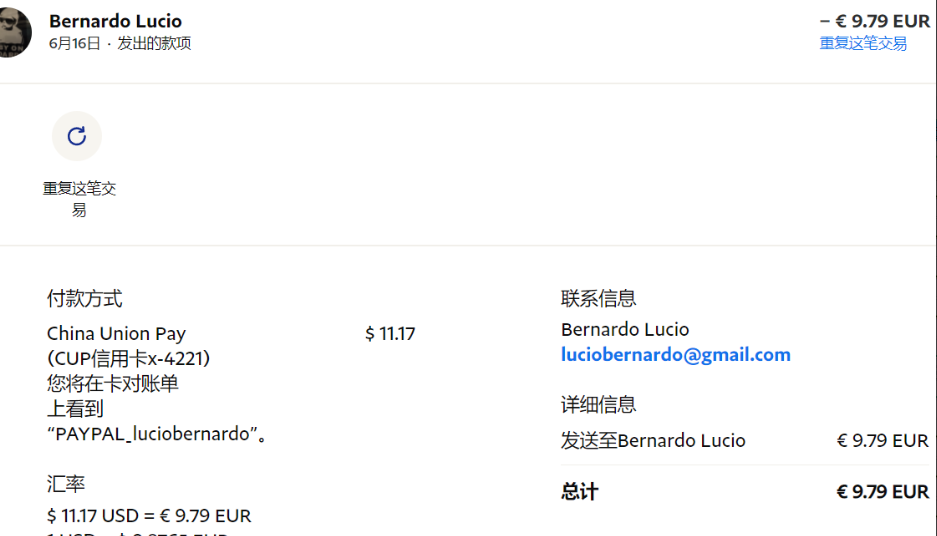
Task: Click the China Union Pay payment method
Action: coord(116,334)
